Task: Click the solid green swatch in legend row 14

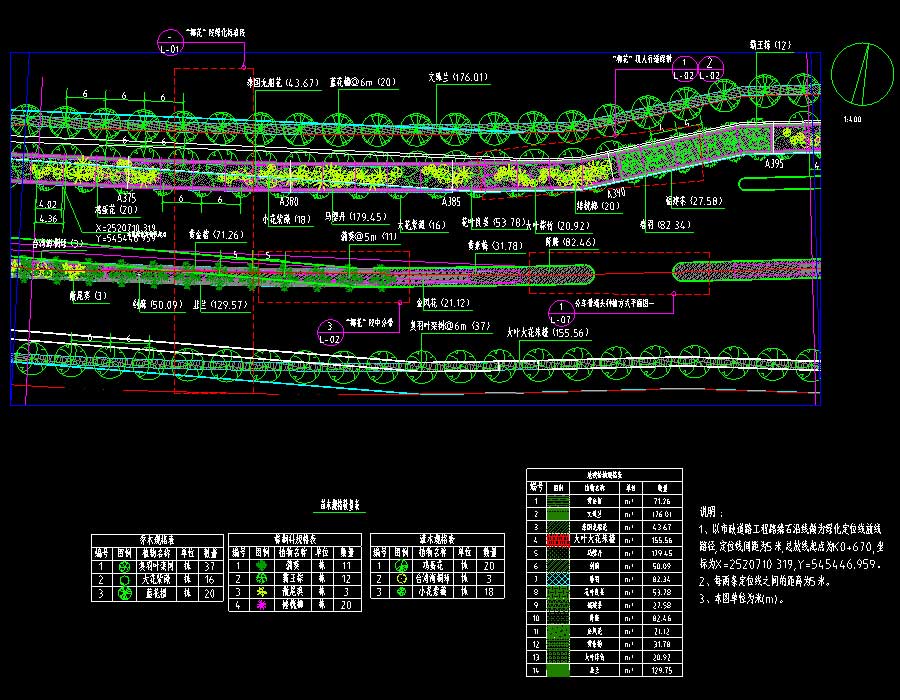Action: coord(557,670)
